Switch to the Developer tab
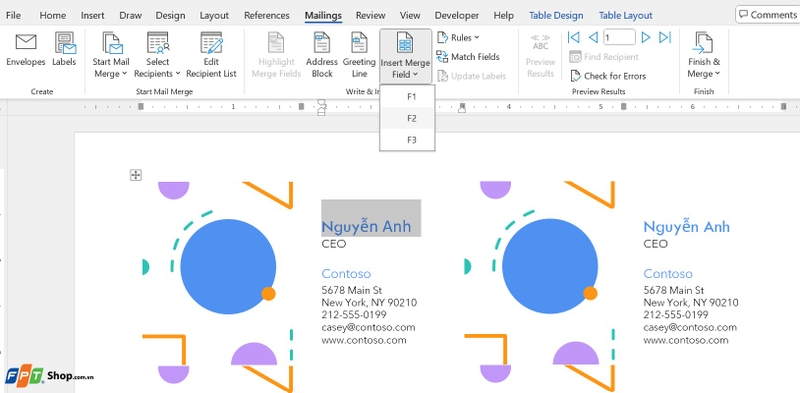Viewport: 800px width, 393px height. (457, 15)
